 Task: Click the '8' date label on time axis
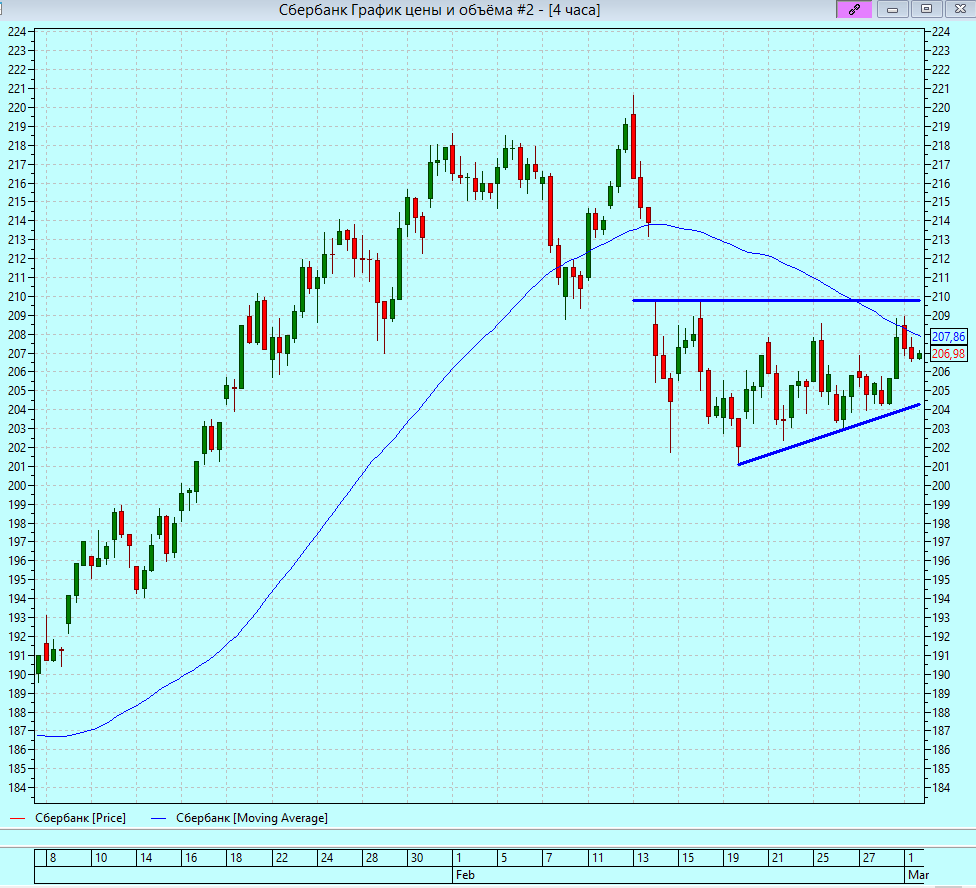pyautogui.click(x=53, y=858)
